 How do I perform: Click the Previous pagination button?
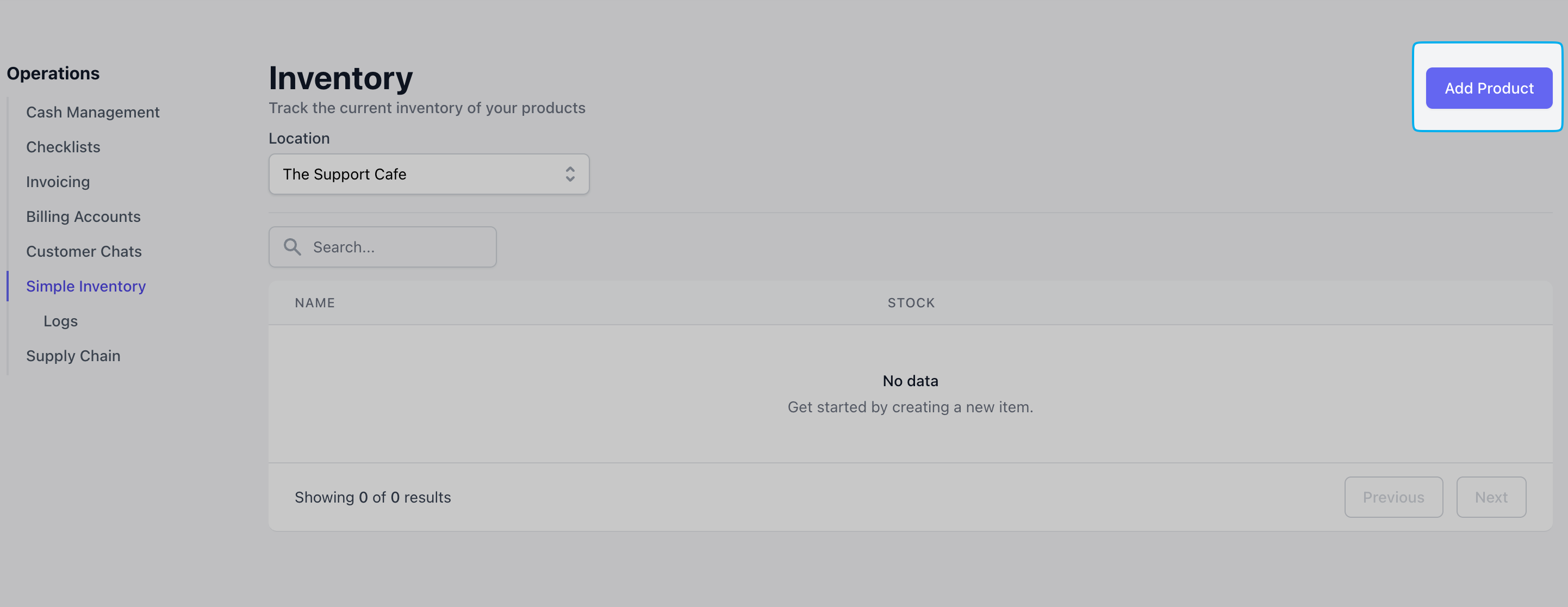click(x=1393, y=498)
